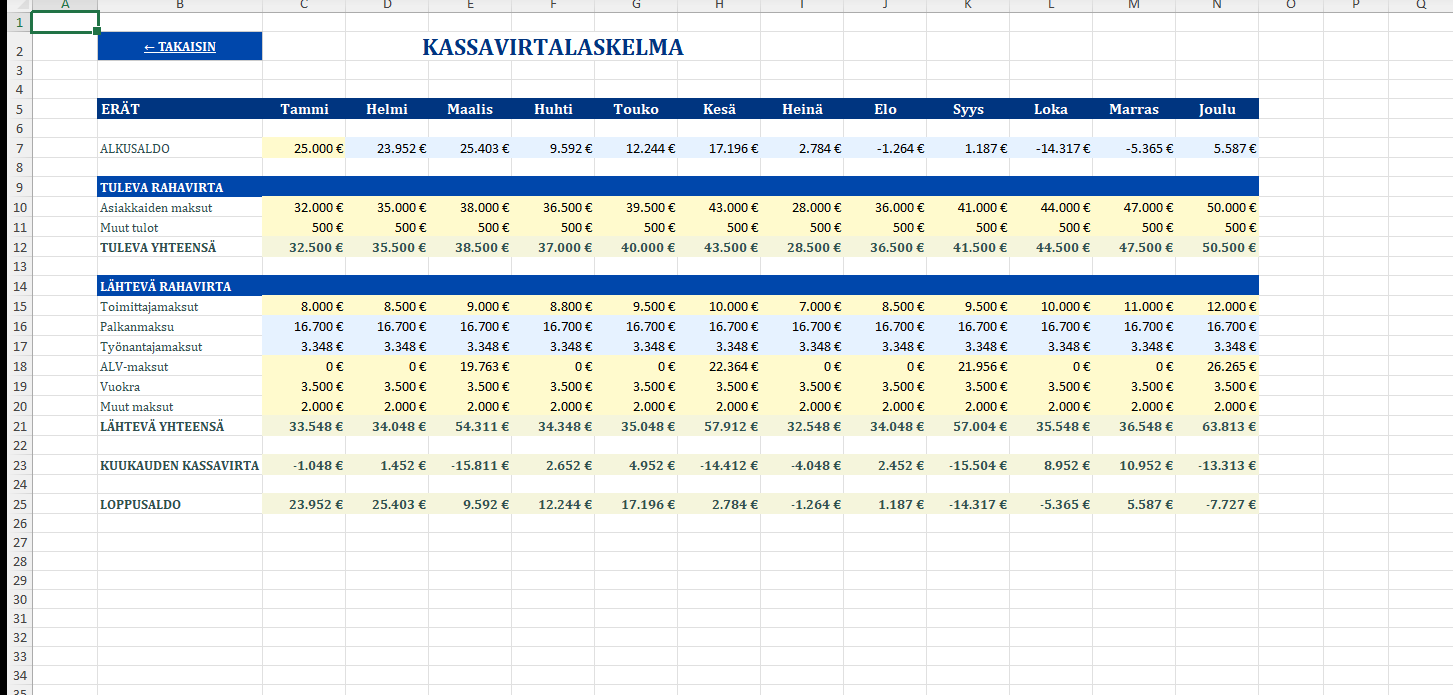
Task: Select row 25 header
Action: coord(18,505)
